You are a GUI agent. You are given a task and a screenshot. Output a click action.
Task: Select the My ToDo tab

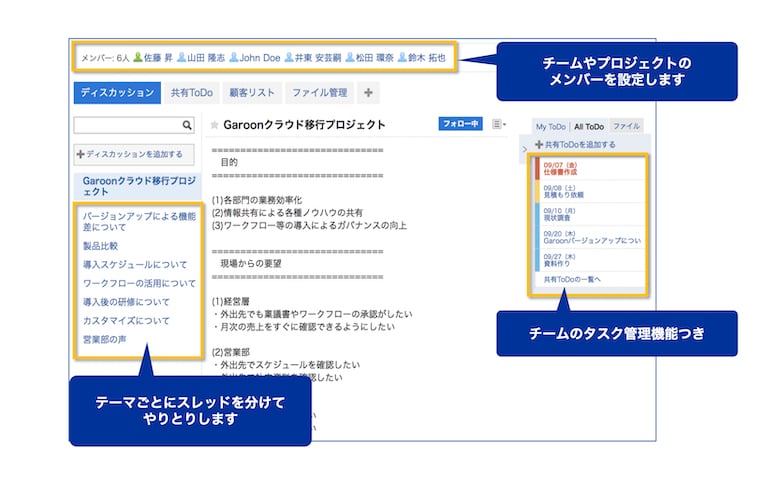(551, 127)
